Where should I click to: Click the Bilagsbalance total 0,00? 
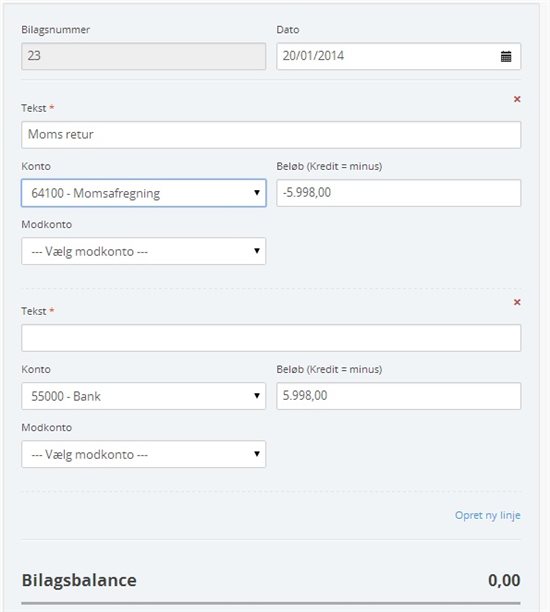[x=504, y=580]
